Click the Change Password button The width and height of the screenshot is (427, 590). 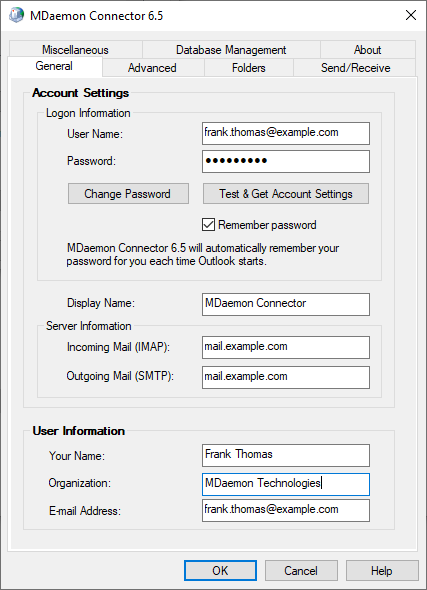click(128, 194)
